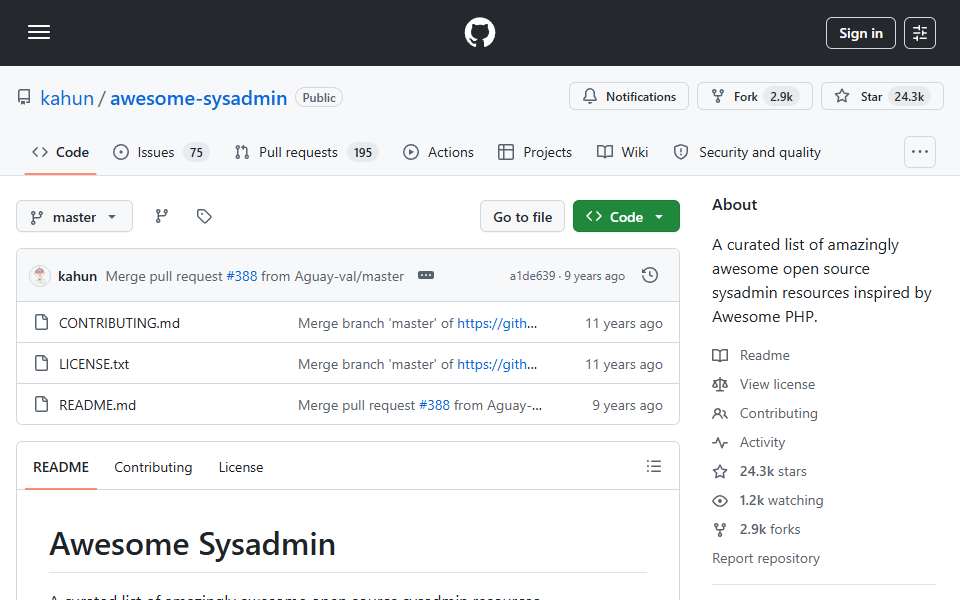Open LICENSE.txt file
Image resolution: width=960 pixels, height=600 pixels.
pyautogui.click(x=94, y=364)
